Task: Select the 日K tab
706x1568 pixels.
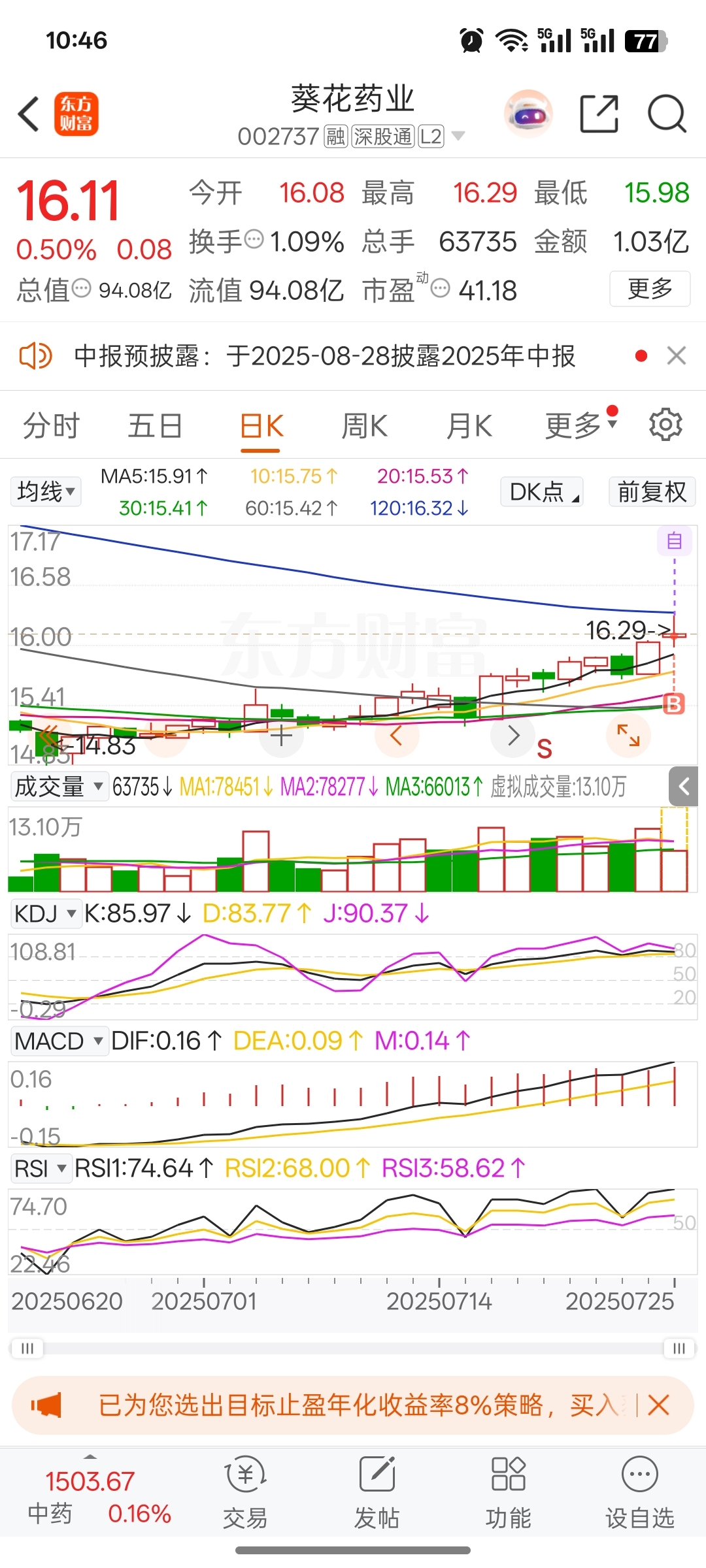Action: click(x=261, y=427)
